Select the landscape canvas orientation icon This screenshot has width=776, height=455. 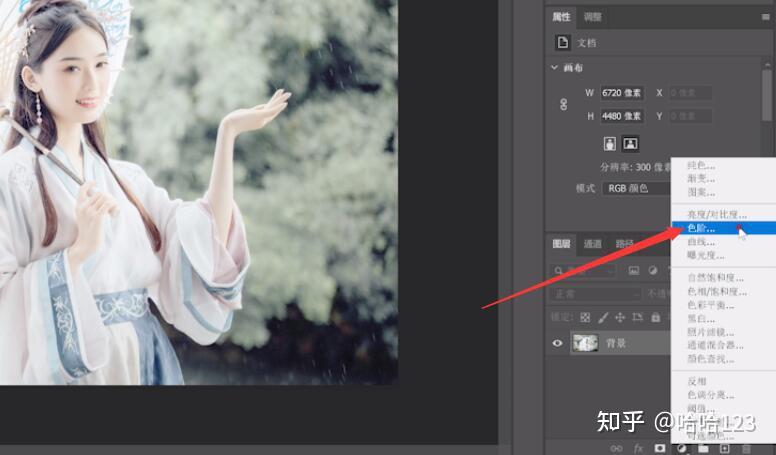coord(630,144)
